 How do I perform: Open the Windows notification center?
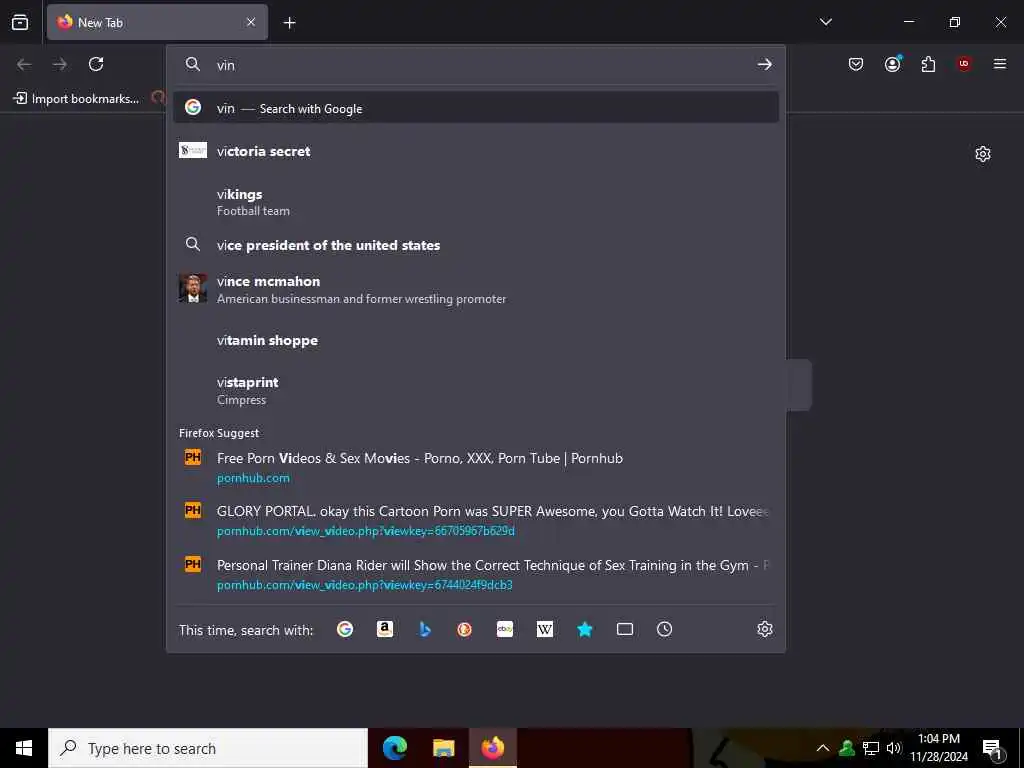[992, 748]
